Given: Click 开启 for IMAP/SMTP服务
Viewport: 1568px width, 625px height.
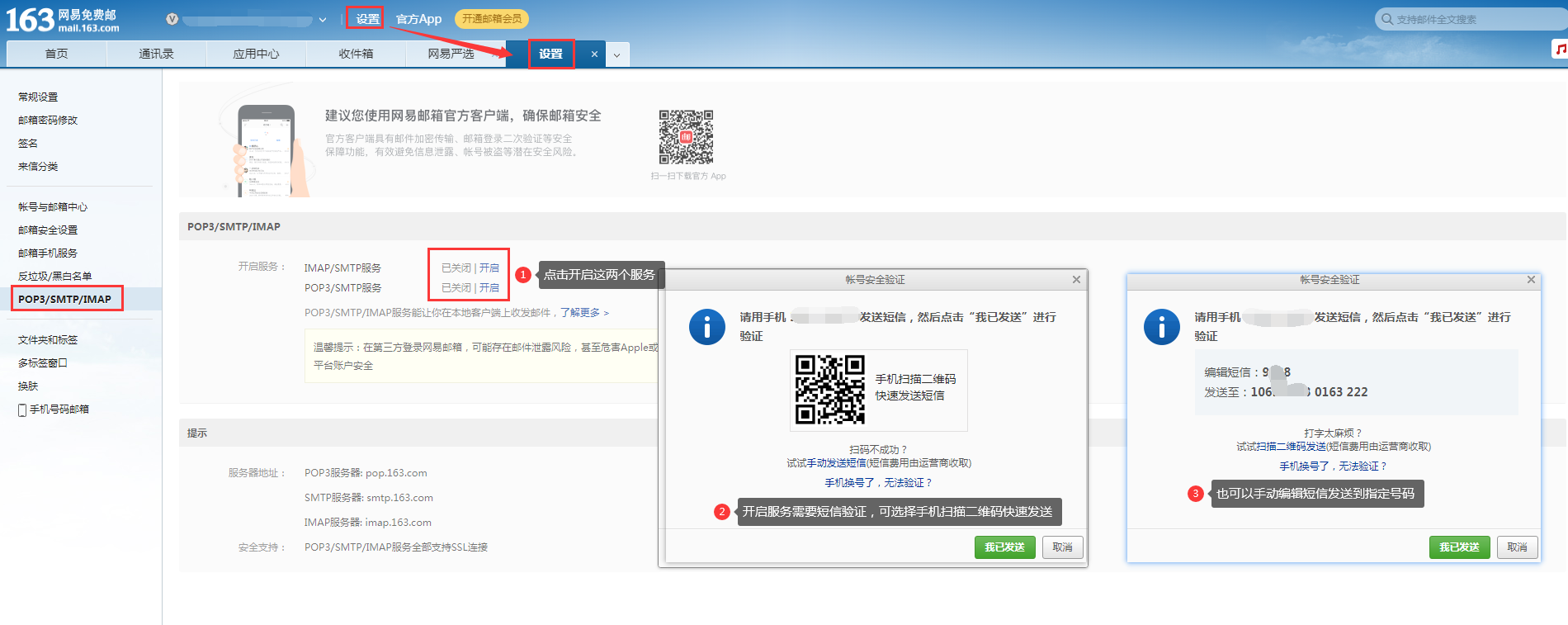Looking at the screenshot, I should click(489, 268).
